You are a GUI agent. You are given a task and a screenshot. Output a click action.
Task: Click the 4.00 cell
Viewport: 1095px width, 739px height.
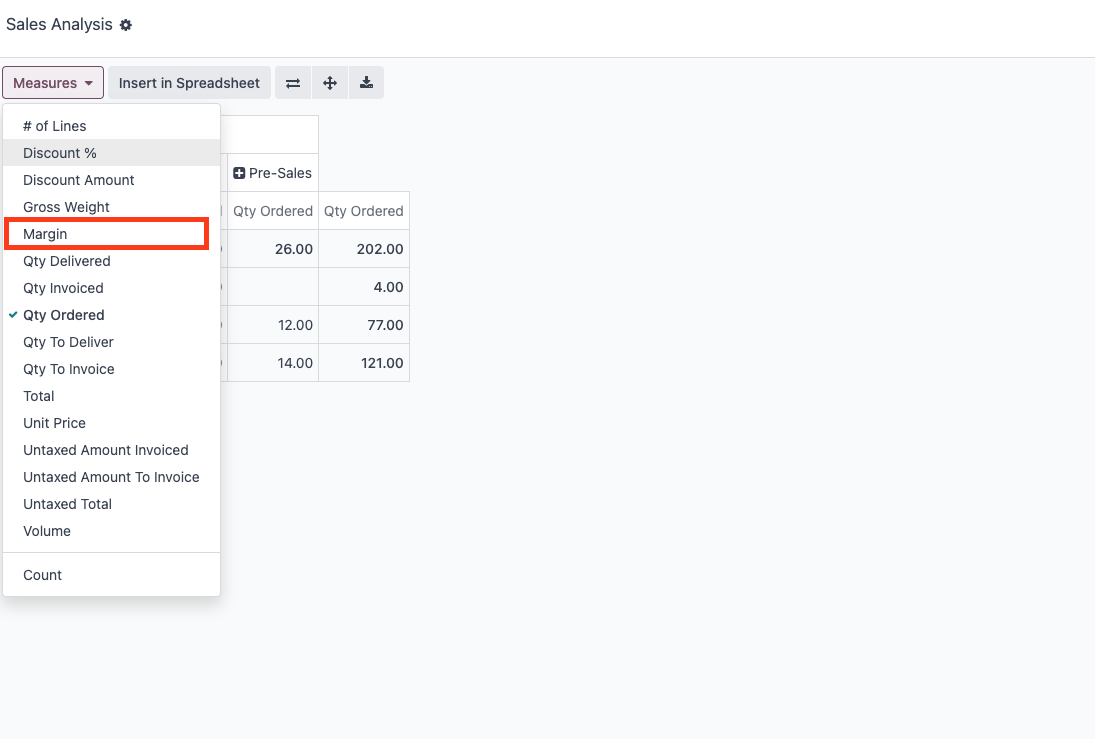click(364, 287)
